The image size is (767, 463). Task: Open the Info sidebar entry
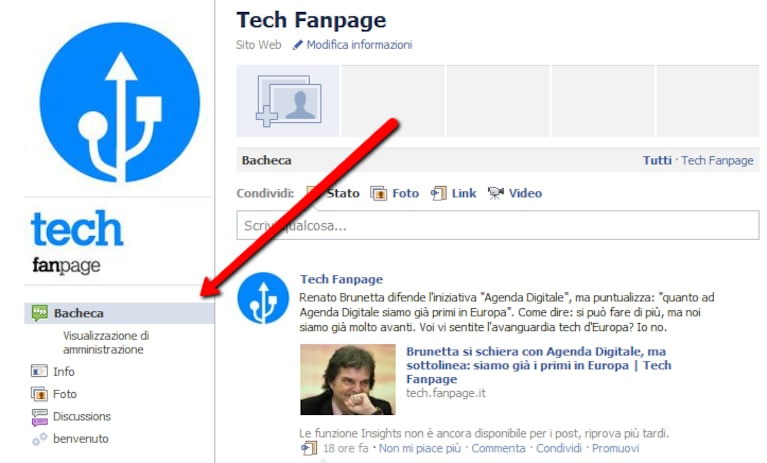64,372
